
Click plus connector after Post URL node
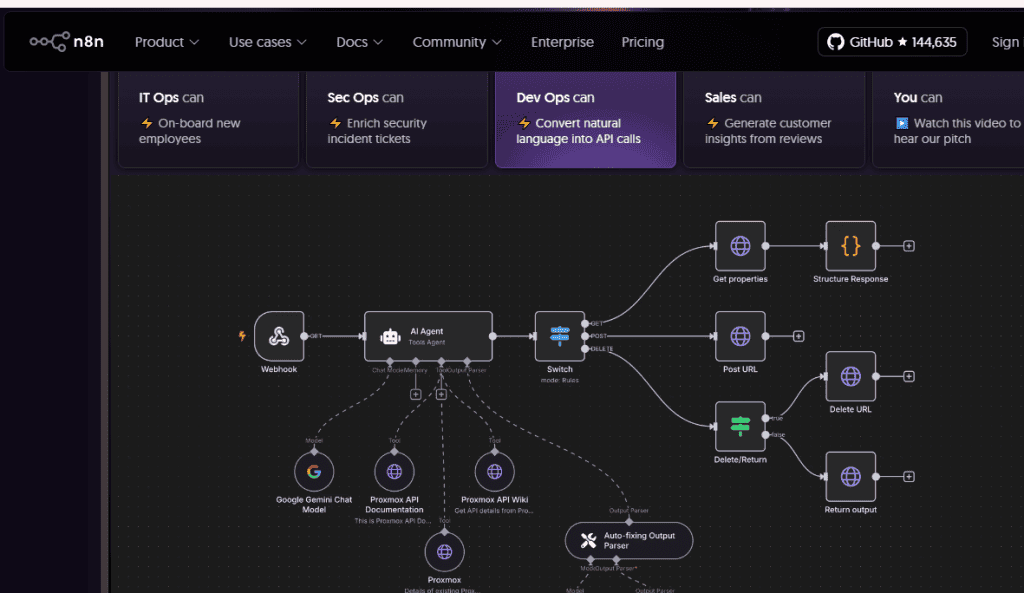pos(798,336)
